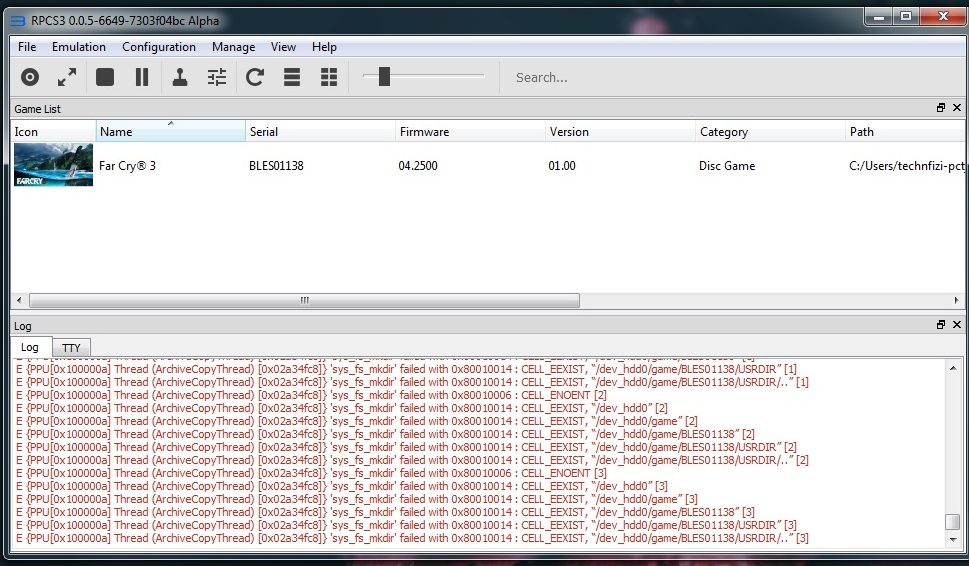The height and width of the screenshot is (566, 969).
Task: Pause emulation with the pause button
Action: click(142, 77)
